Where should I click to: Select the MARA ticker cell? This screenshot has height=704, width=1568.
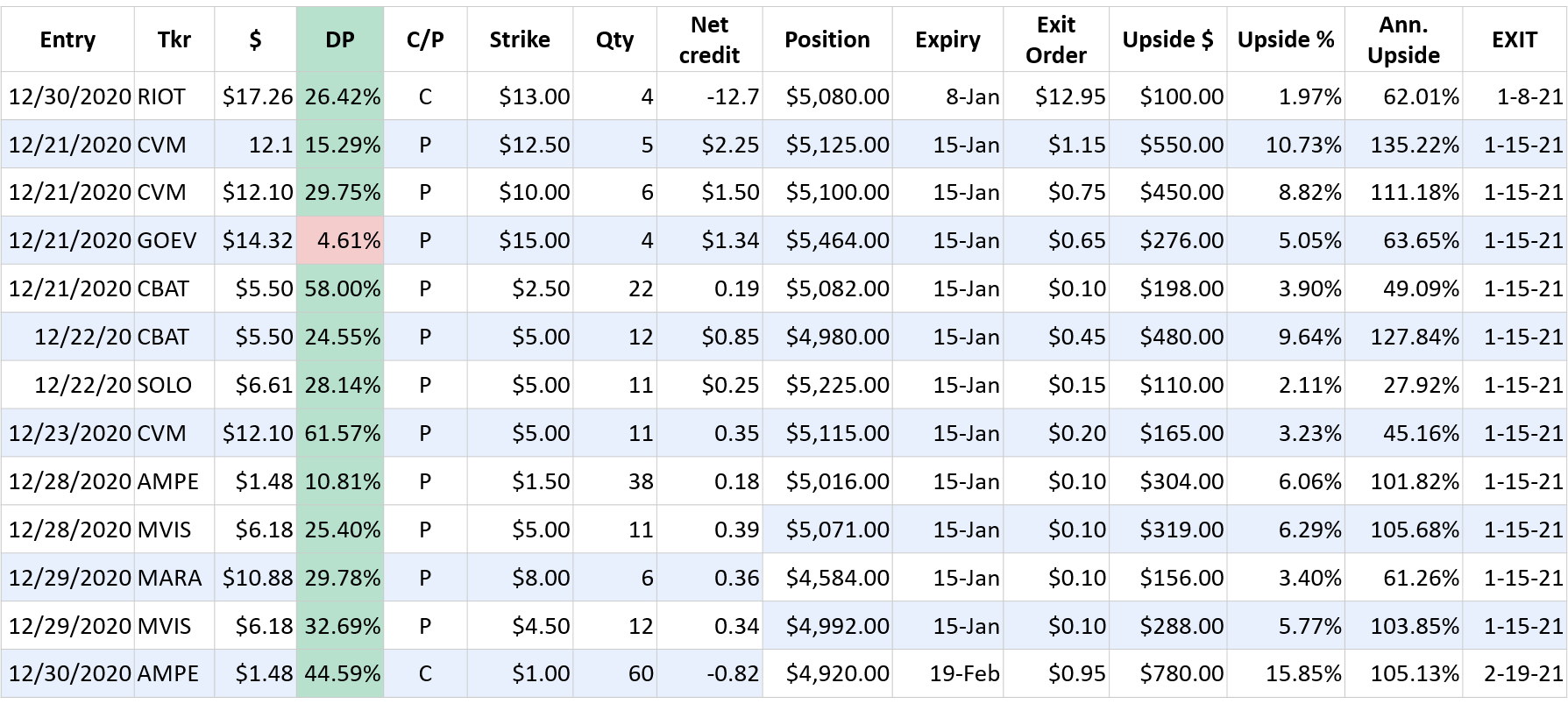pos(174,578)
